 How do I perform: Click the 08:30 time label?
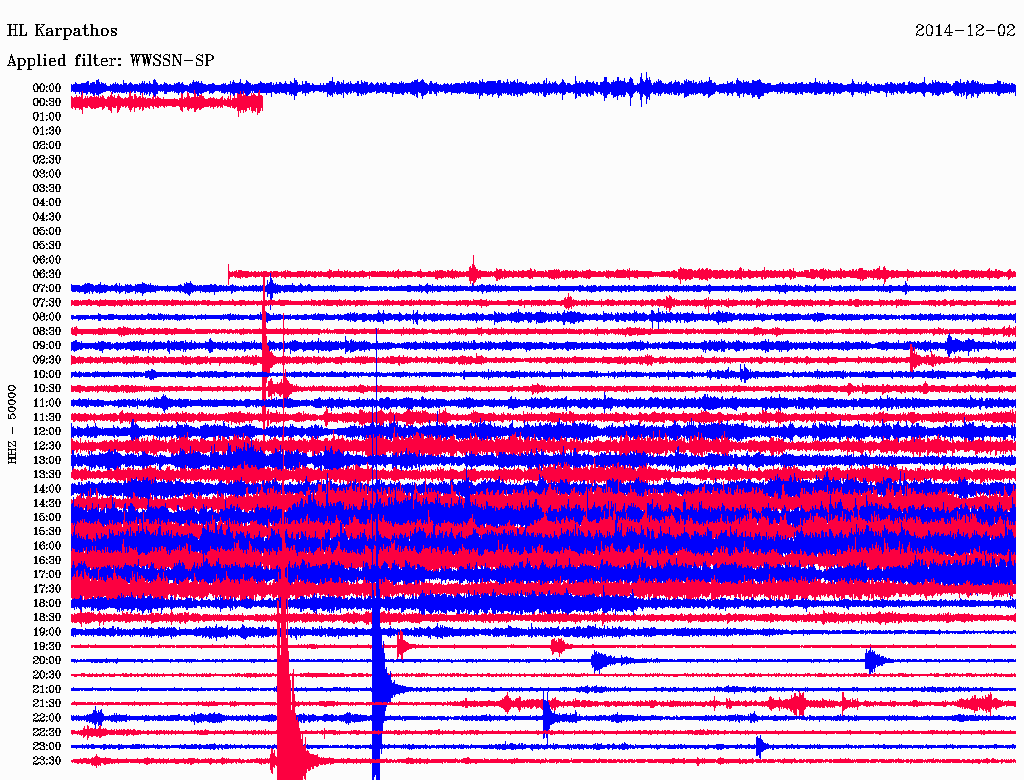pos(47,332)
